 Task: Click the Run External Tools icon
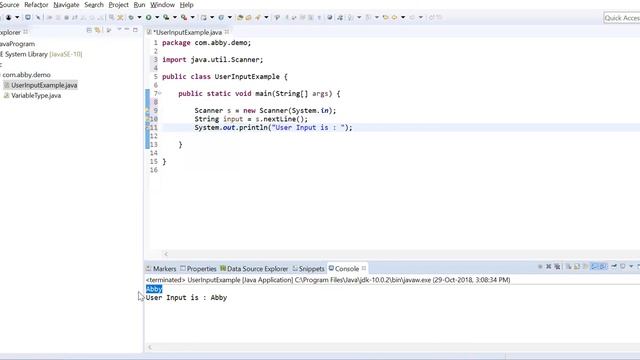pyautogui.click(x=184, y=18)
